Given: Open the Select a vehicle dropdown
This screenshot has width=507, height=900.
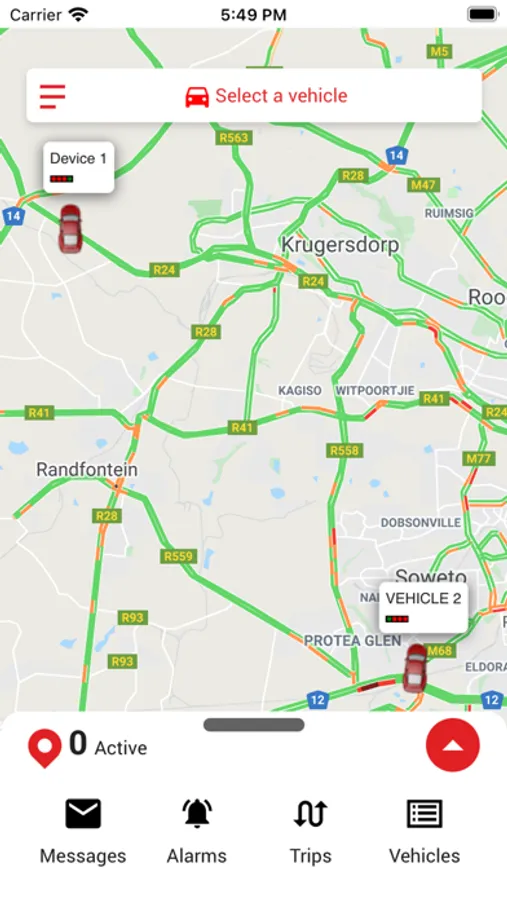Looking at the screenshot, I should click(254, 95).
